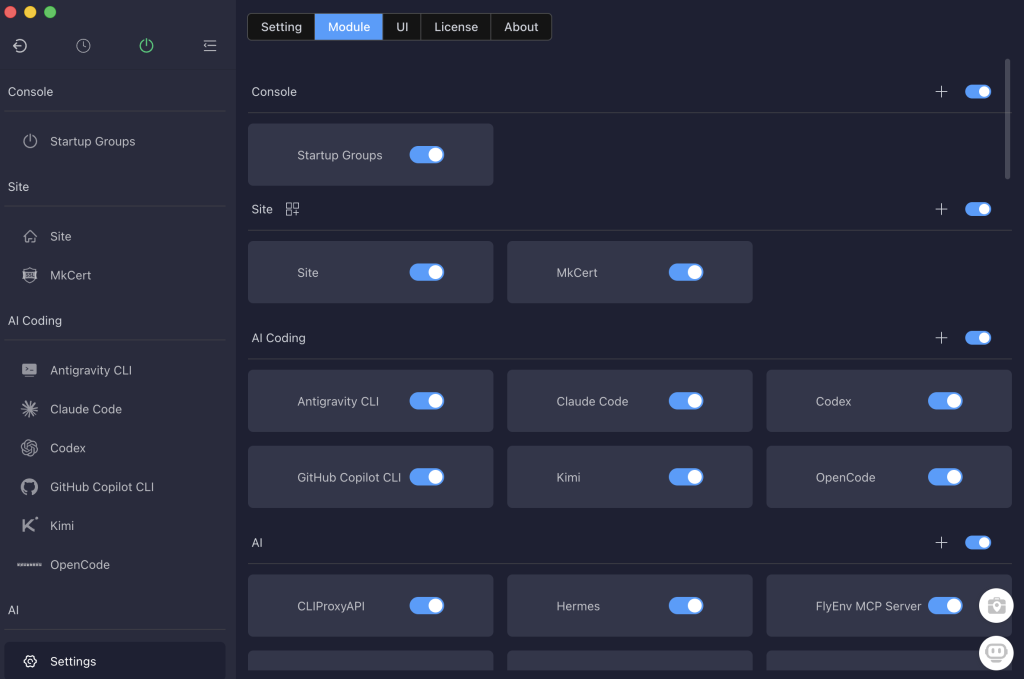Disable the Antigravity CLI module switch
This screenshot has width=1024, height=679.
point(426,401)
